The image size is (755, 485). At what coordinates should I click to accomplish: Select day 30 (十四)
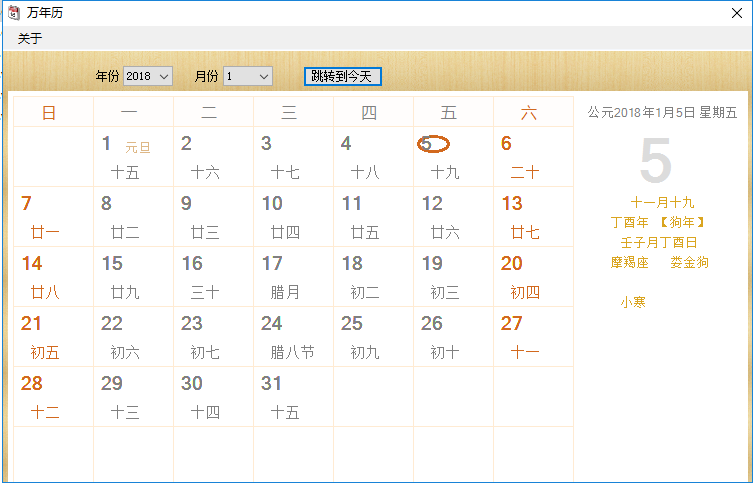213,396
